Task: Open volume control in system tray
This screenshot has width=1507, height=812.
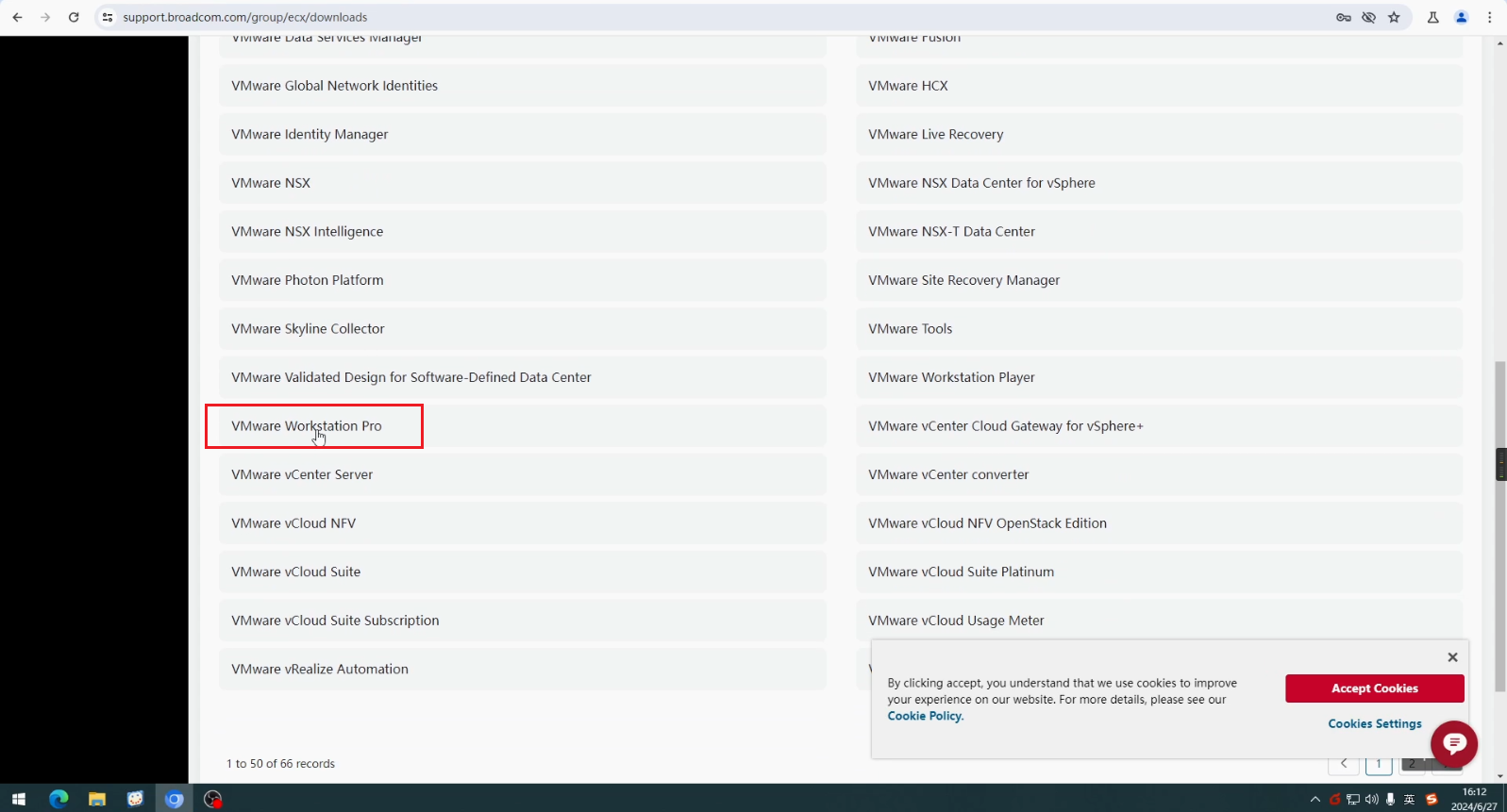Action: [x=1372, y=800]
